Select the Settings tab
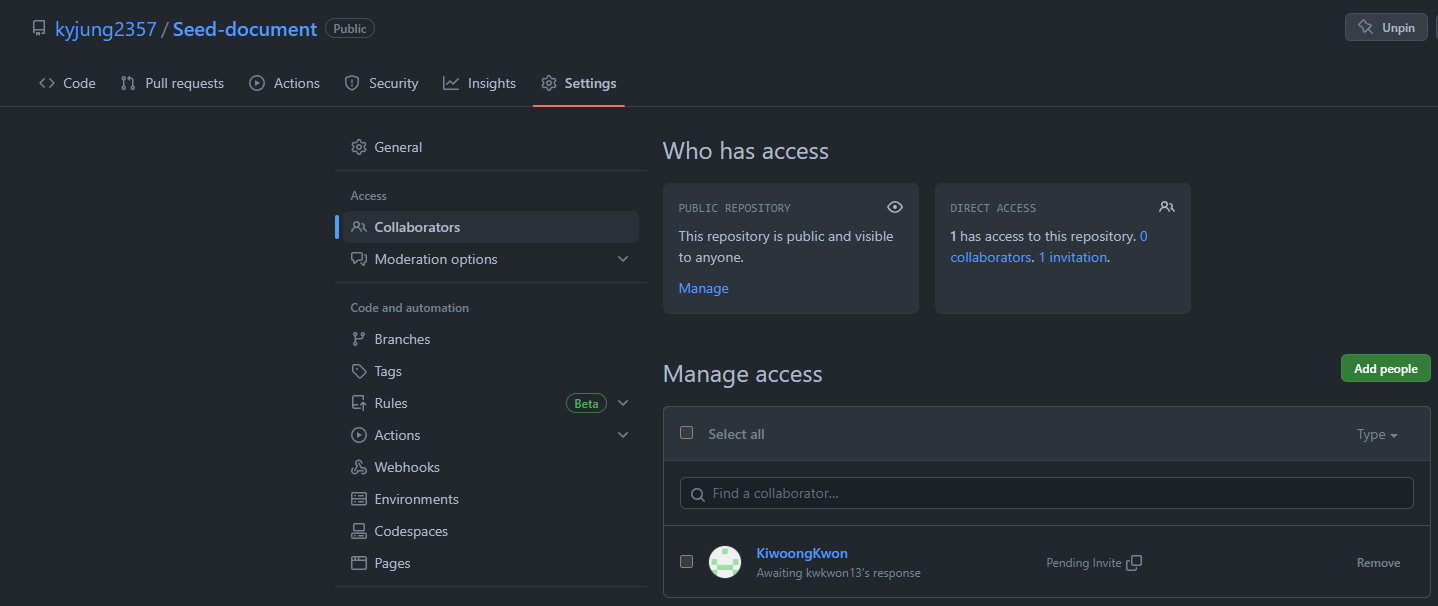 click(579, 83)
